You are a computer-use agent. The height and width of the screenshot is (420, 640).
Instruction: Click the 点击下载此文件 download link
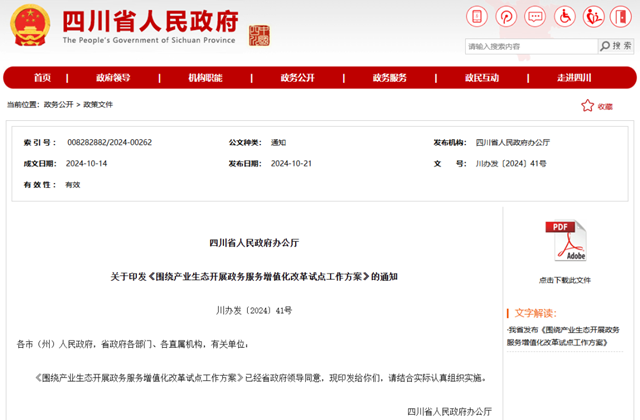(565, 280)
